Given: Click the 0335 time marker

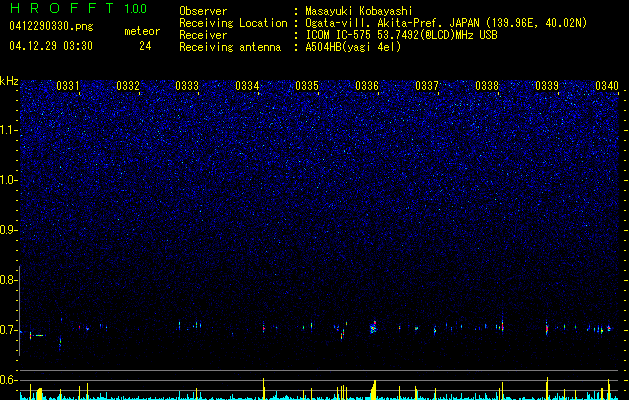Looking at the screenshot, I should (307, 86).
